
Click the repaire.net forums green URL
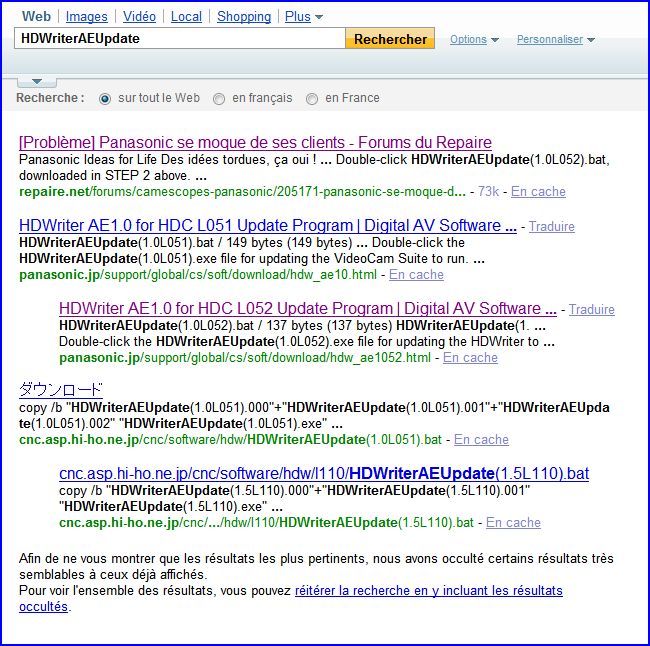242,192
